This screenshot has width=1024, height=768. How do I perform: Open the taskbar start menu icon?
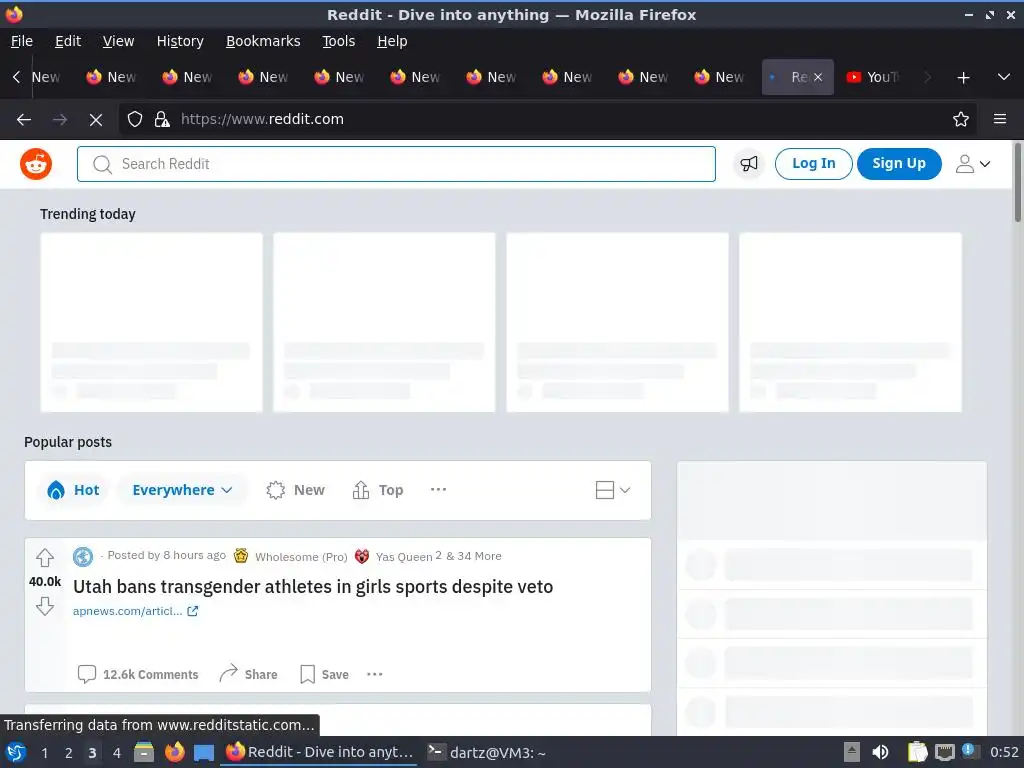point(16,752)
